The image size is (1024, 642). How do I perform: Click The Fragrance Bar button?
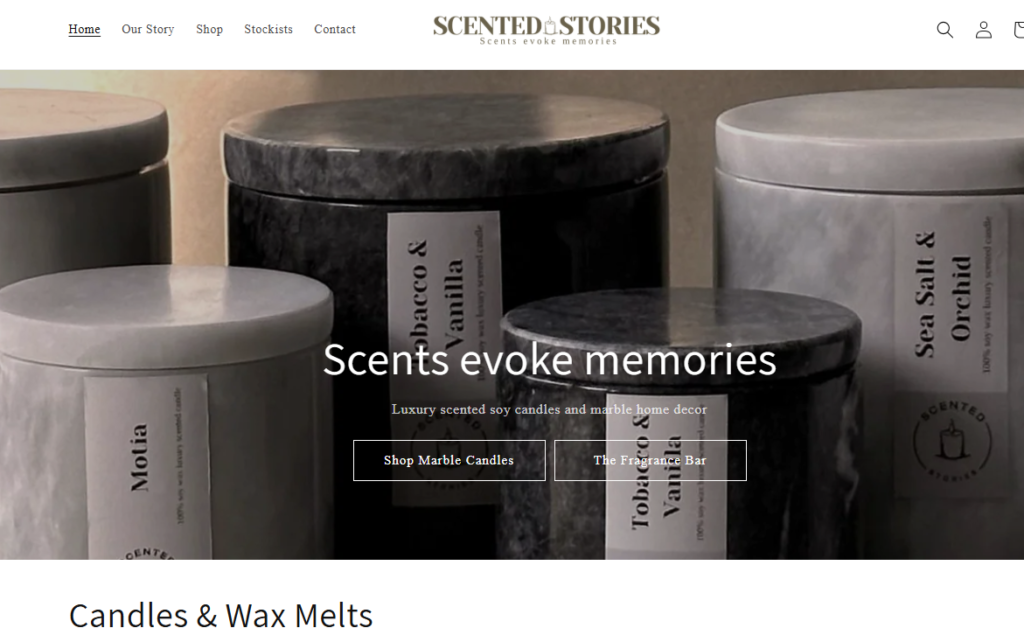tap(650, 460)
